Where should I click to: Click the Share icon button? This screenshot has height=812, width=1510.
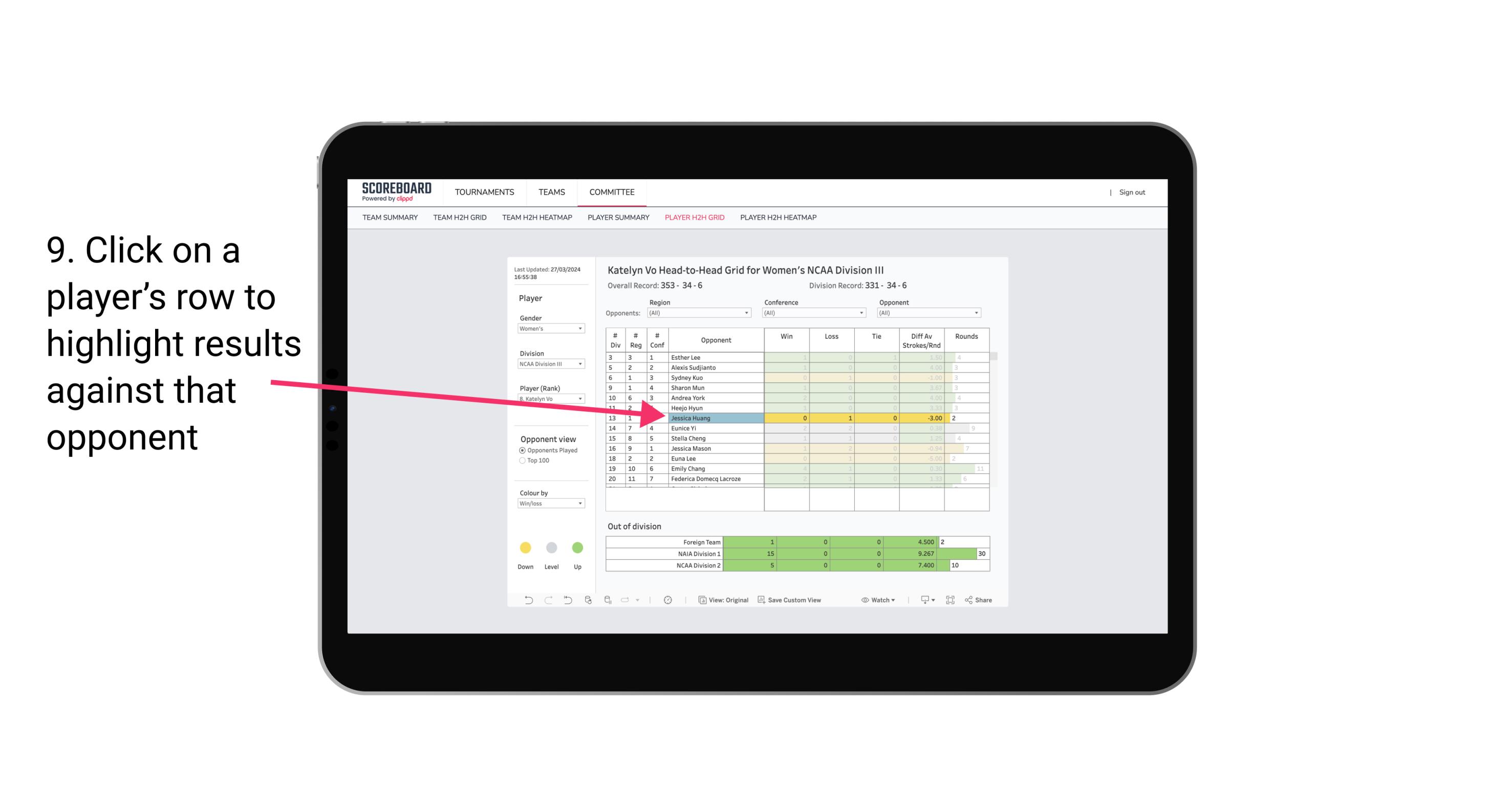pyautogui.click(x=983, y=600)
